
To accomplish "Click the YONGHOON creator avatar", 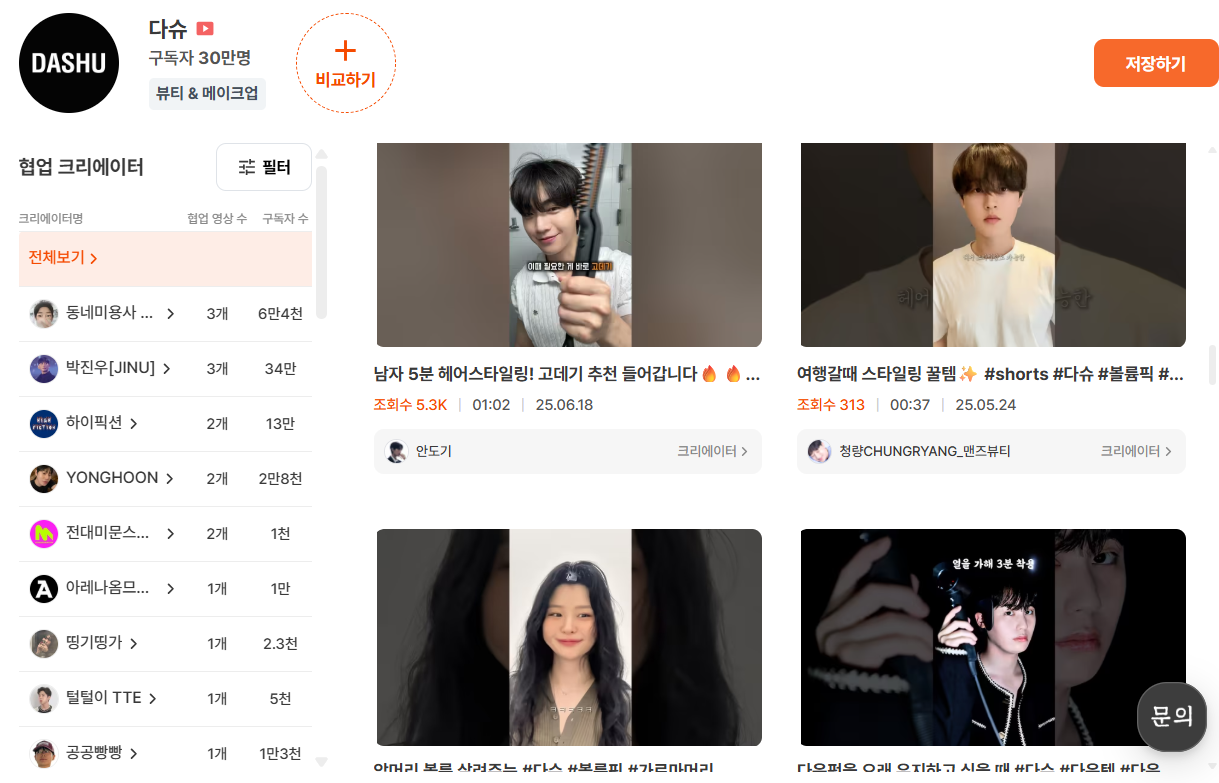I will (44, 479).
